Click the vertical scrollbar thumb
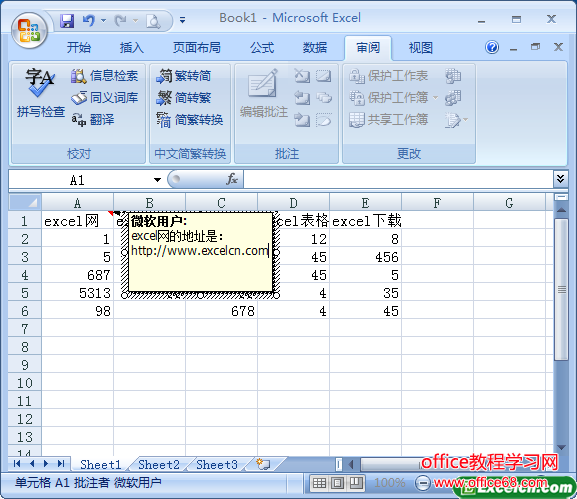The width and height of the screenshot is (577, 499). pos(561,290)
